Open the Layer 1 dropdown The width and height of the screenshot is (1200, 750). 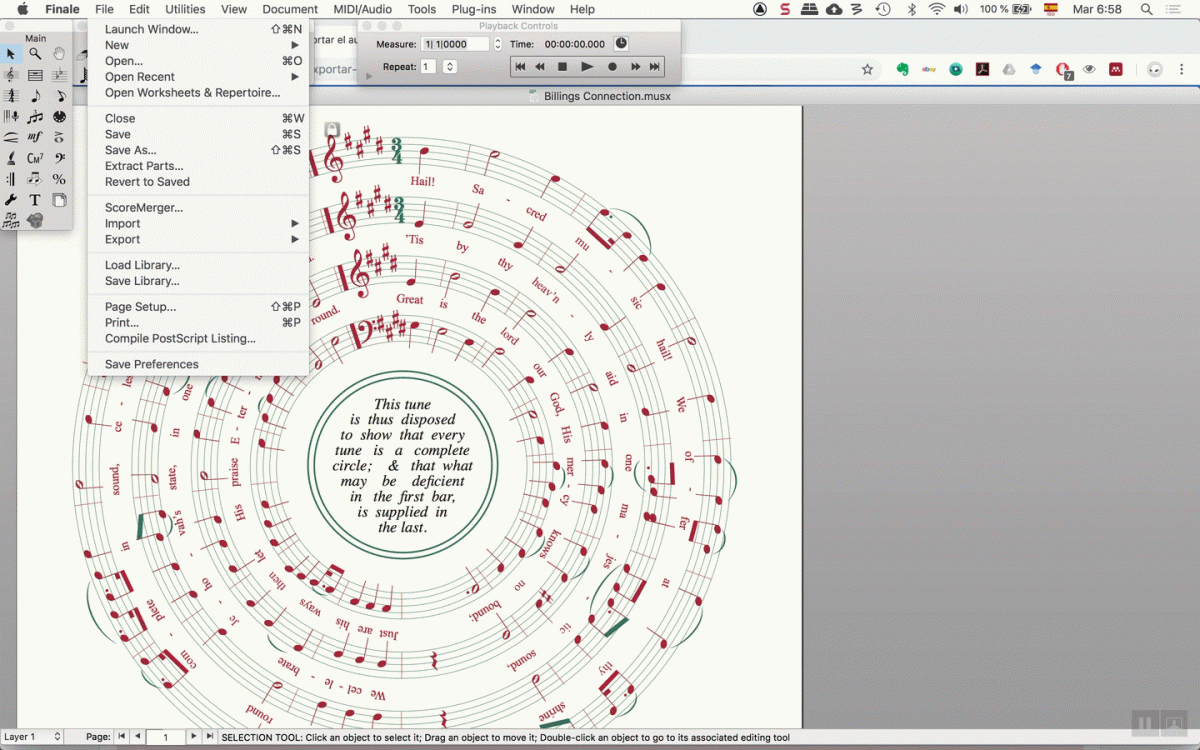(32, 737)
